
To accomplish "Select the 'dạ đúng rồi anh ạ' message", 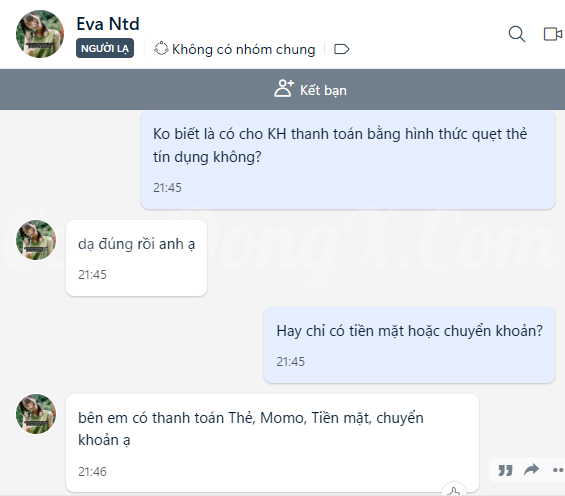I will [x=136, y=258].
